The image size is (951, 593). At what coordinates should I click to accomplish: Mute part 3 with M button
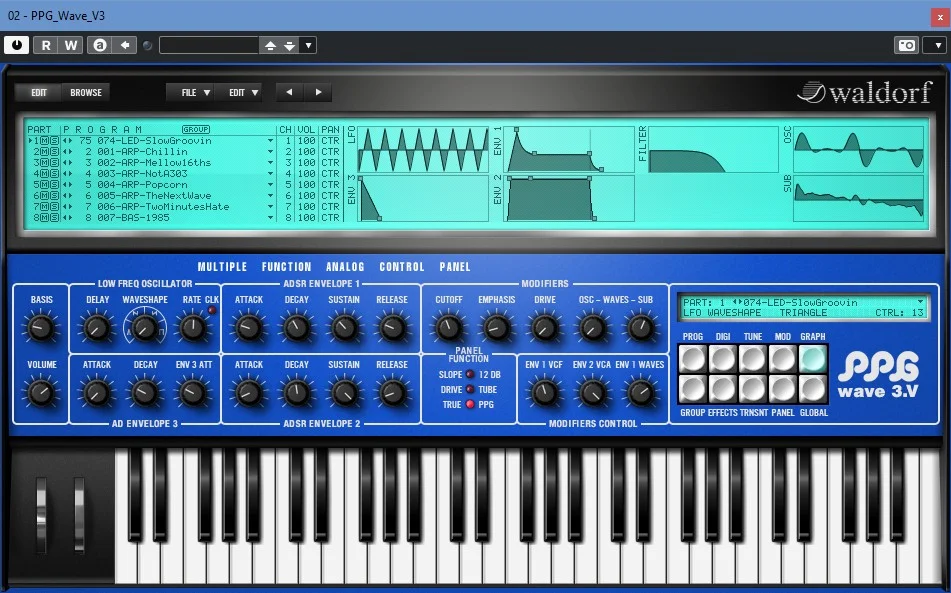click(44, 162)
